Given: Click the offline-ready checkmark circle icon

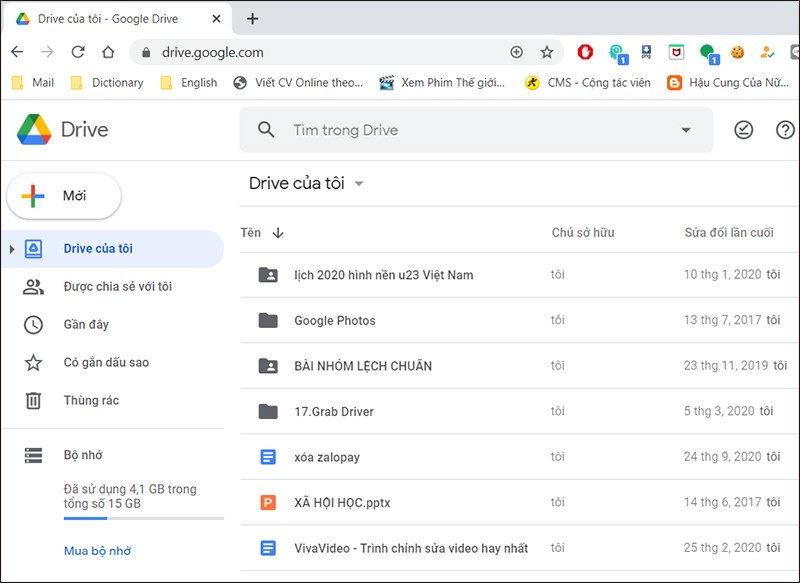Looking at the screenshot, I should coord(743,130).
